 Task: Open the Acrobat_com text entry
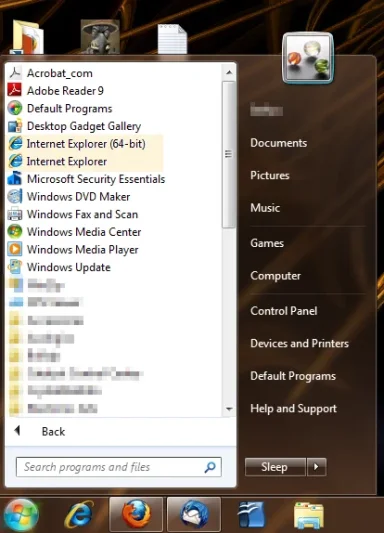(60, 73)
